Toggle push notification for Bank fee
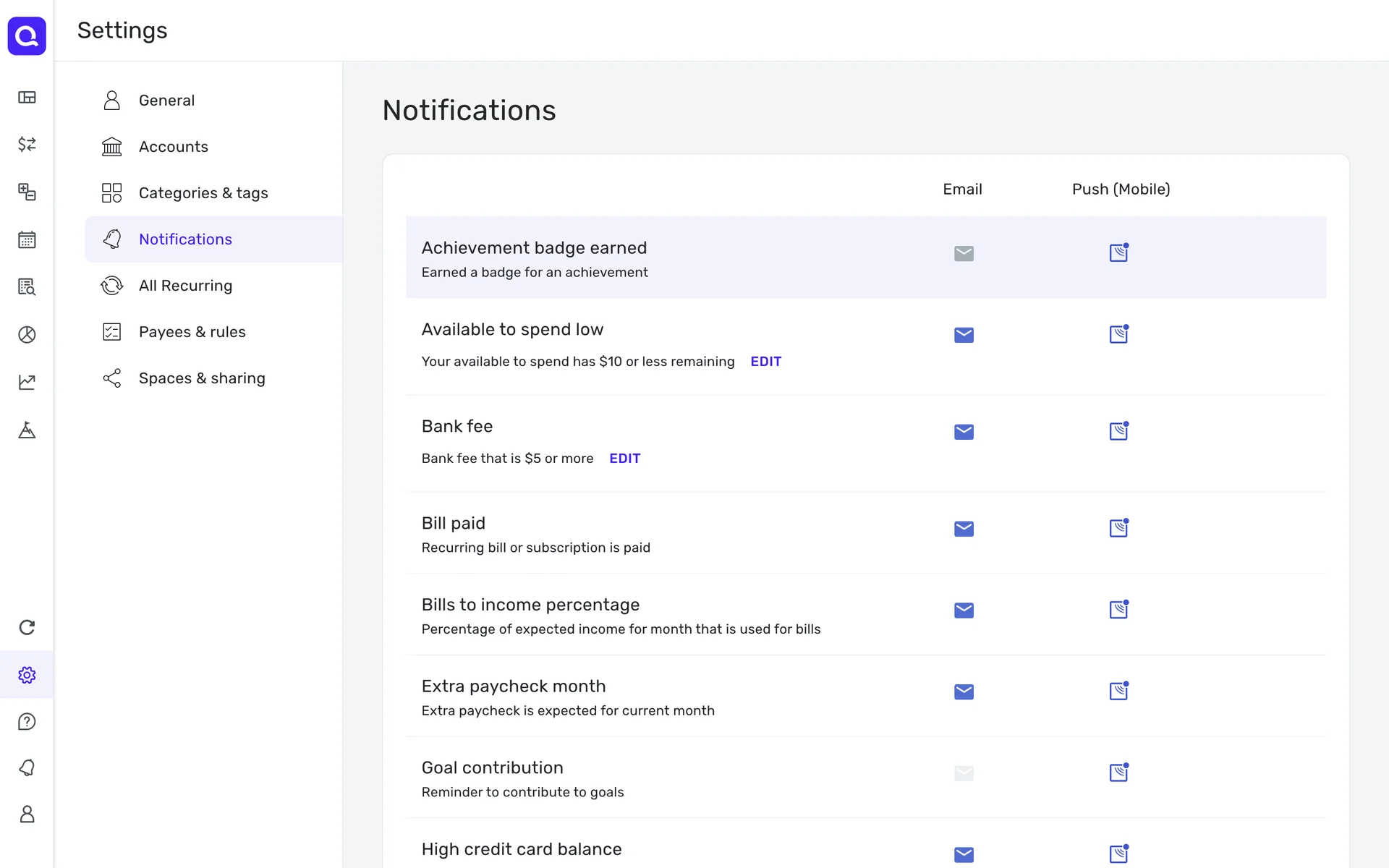1389x868 pixels. tap(1118, 432)
